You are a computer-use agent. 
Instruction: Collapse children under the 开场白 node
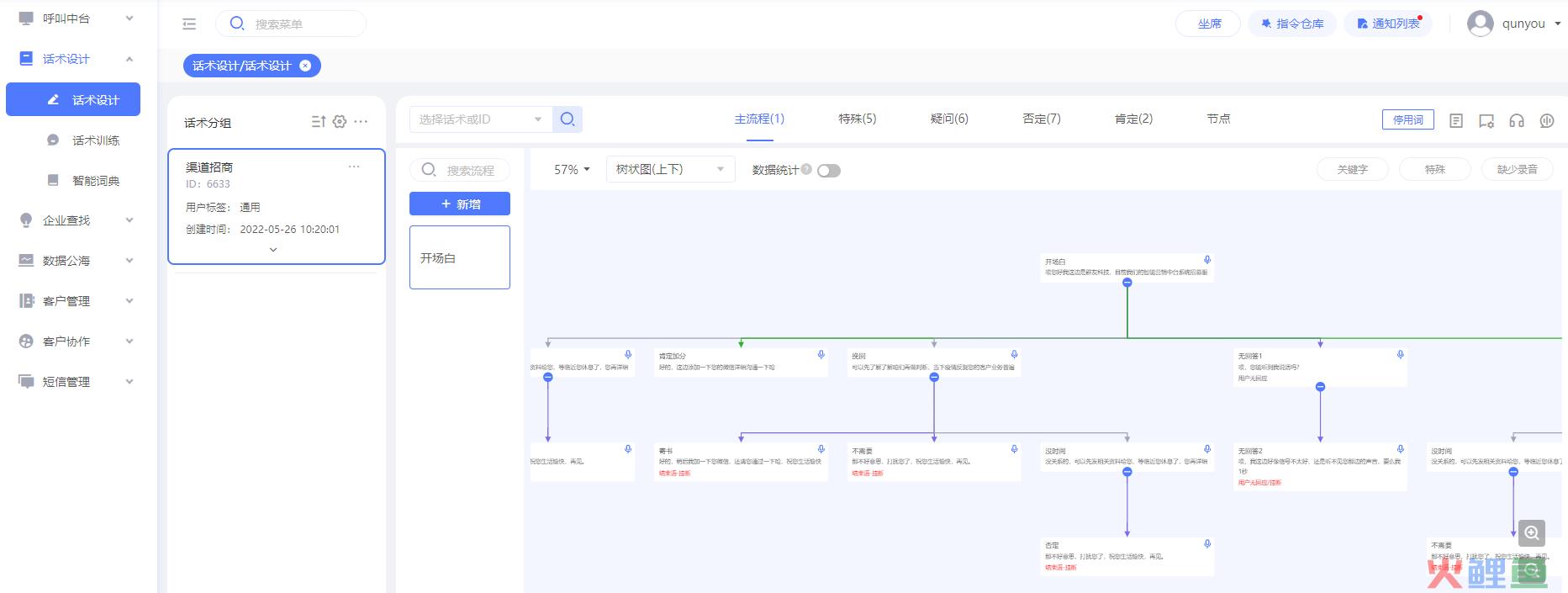tap(1127, 283)
